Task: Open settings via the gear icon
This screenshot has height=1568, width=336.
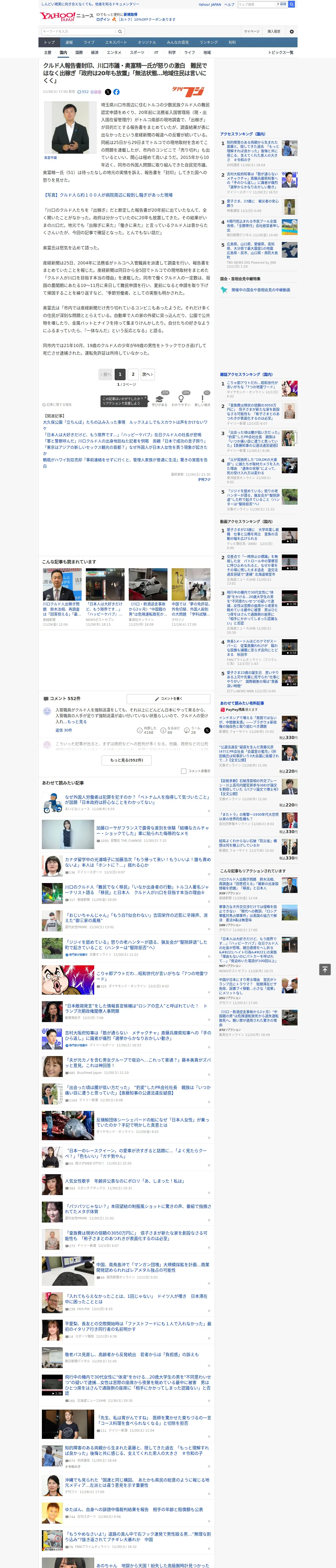Action: click(x=292, y=32)
